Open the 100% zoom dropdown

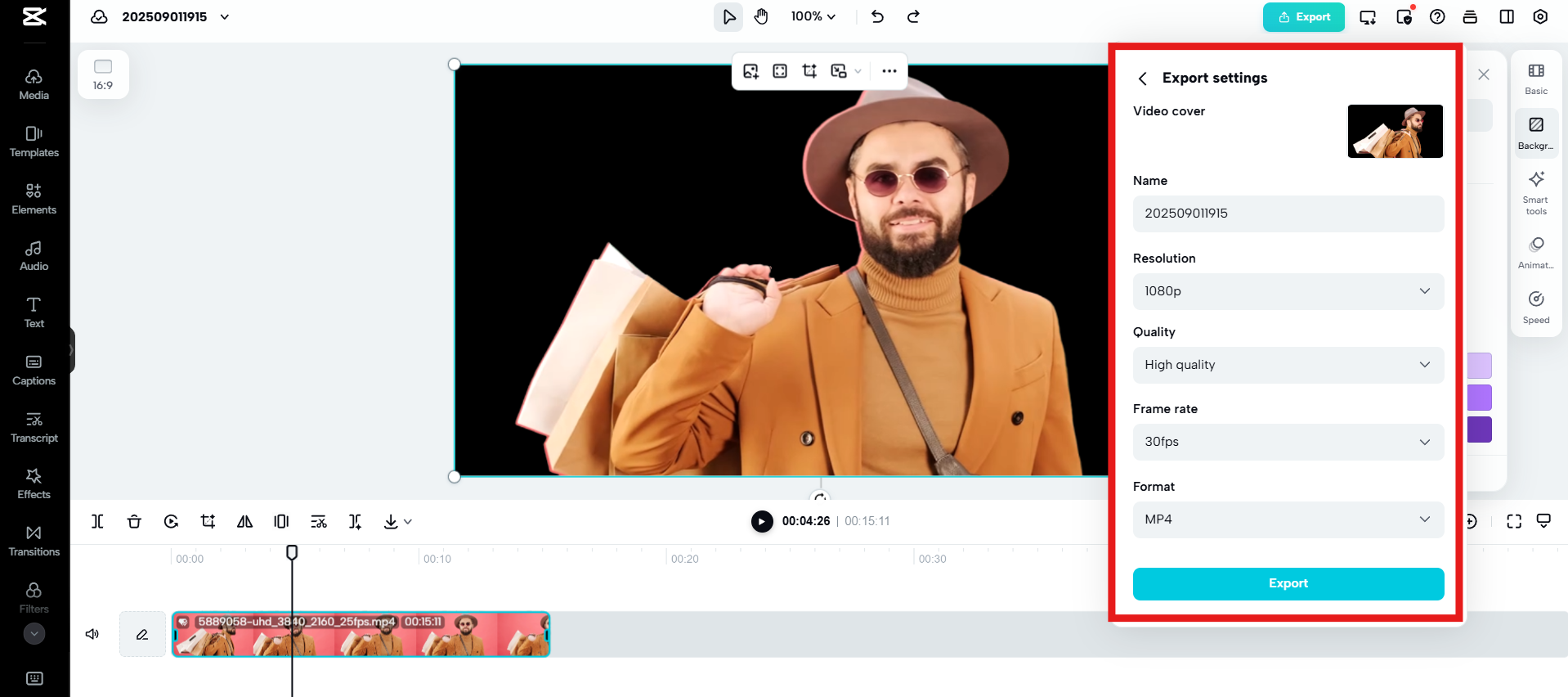(813, 16)
